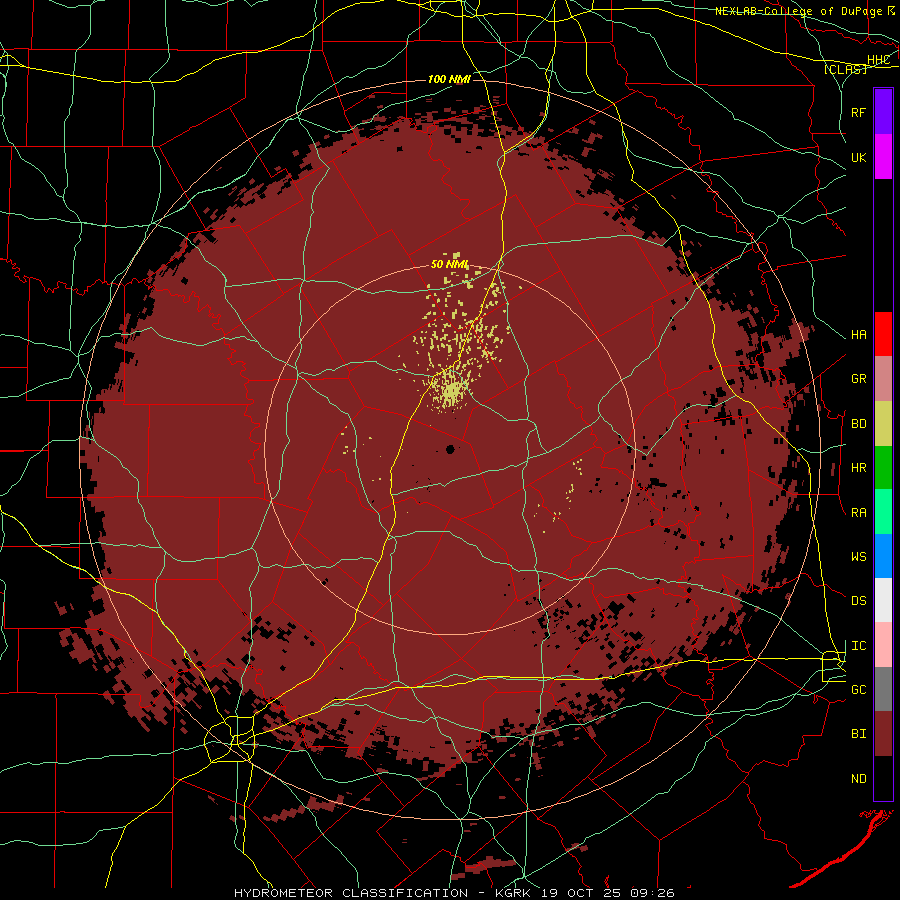Screen dimensions: 900x900
Task: Click the RF legend label
Action: click(859, 112)
